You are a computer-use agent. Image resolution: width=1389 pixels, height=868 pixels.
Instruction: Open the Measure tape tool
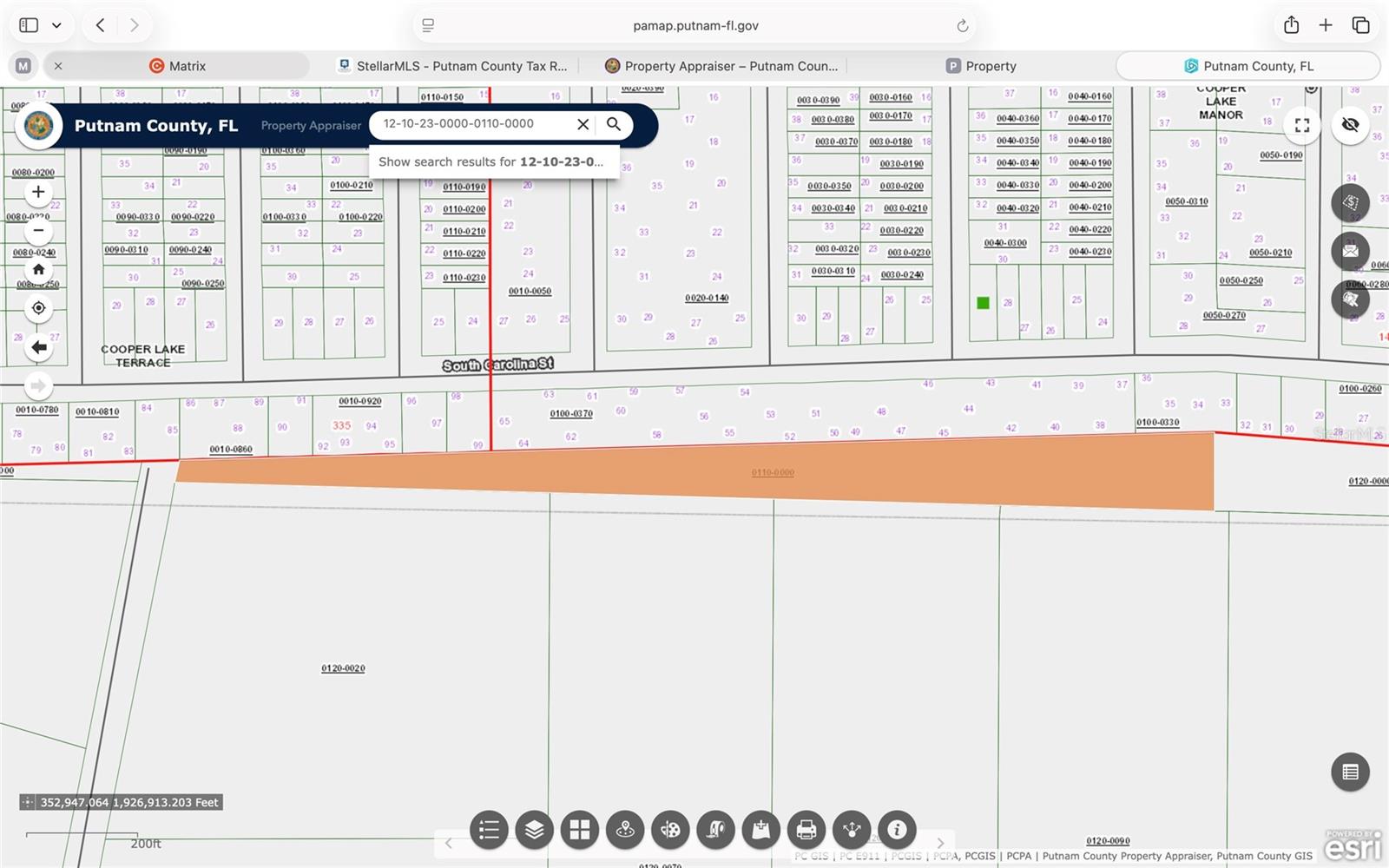(x=715, y=830)
